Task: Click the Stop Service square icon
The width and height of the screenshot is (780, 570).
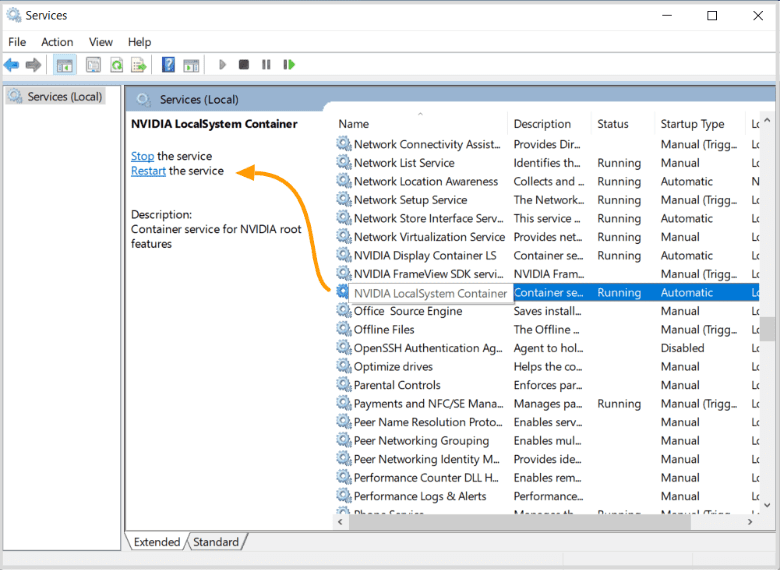Action: [244, 65]
